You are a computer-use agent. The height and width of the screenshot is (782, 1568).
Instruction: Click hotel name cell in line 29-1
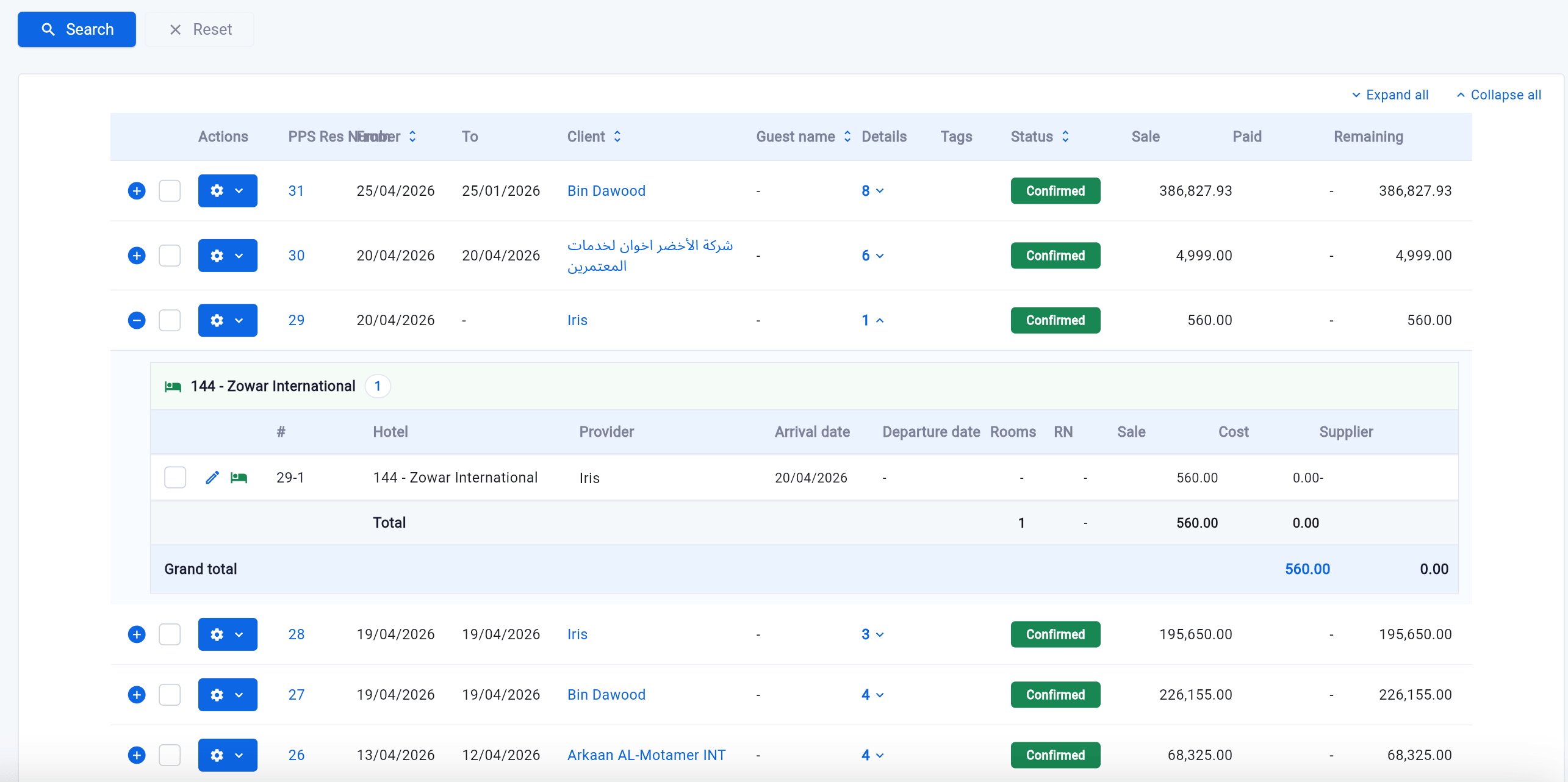click(x=455, y=478)
